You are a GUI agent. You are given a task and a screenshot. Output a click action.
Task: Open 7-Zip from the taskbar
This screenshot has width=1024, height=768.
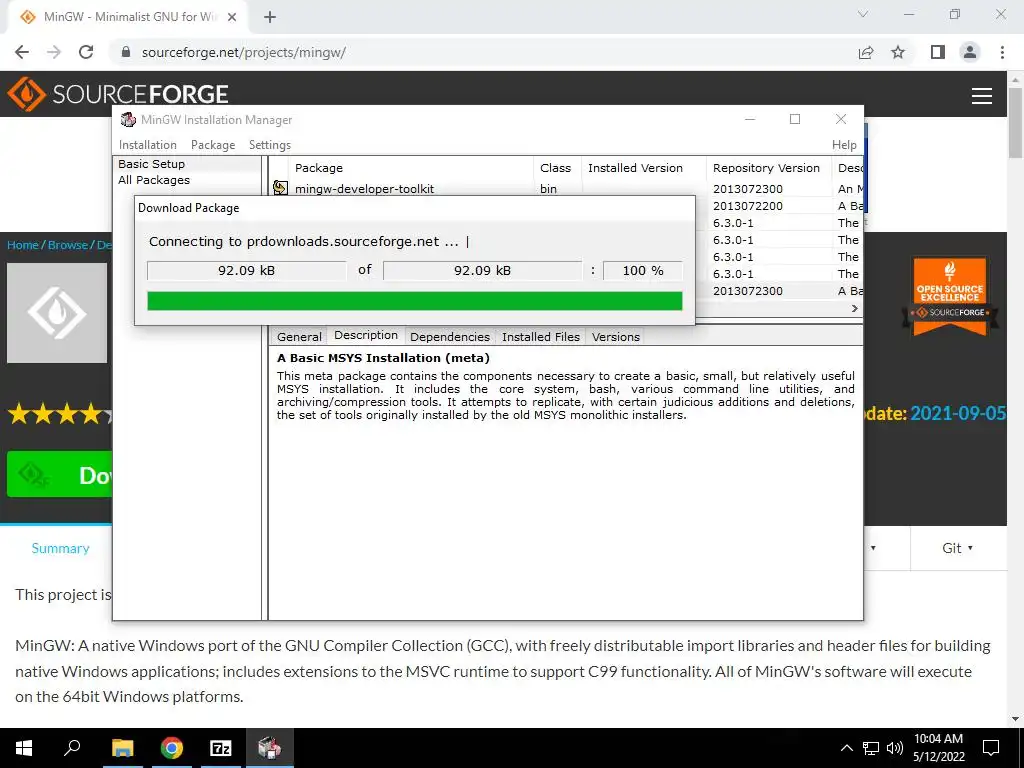(x=221, y=748)
